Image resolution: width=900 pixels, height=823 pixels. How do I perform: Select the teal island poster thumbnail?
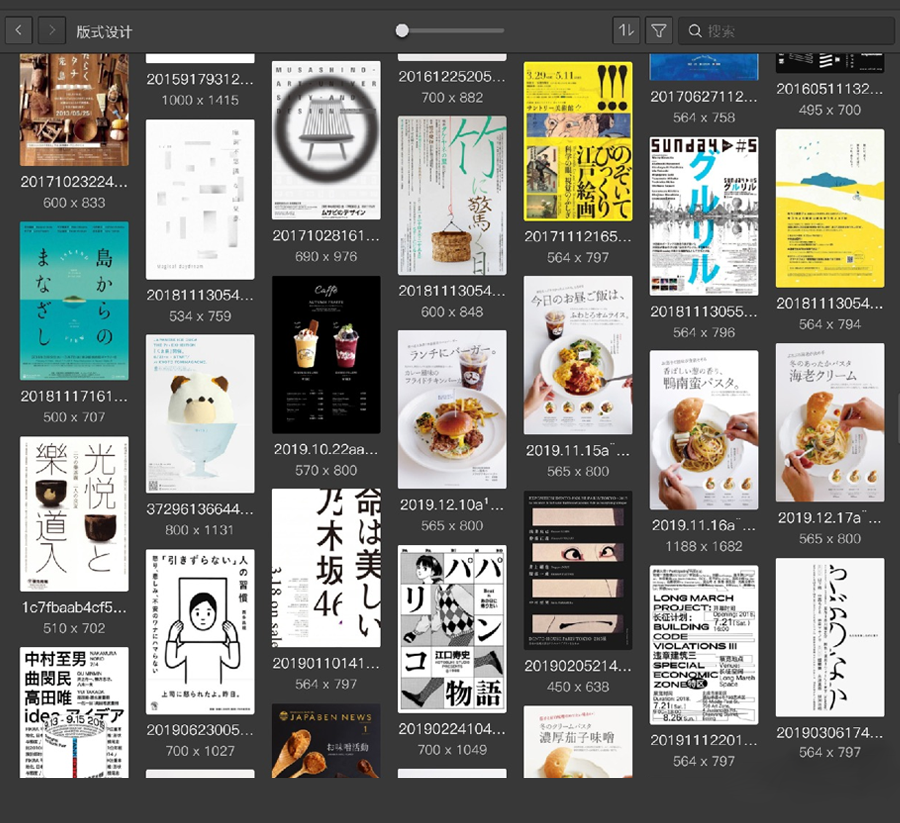point(74,301)
